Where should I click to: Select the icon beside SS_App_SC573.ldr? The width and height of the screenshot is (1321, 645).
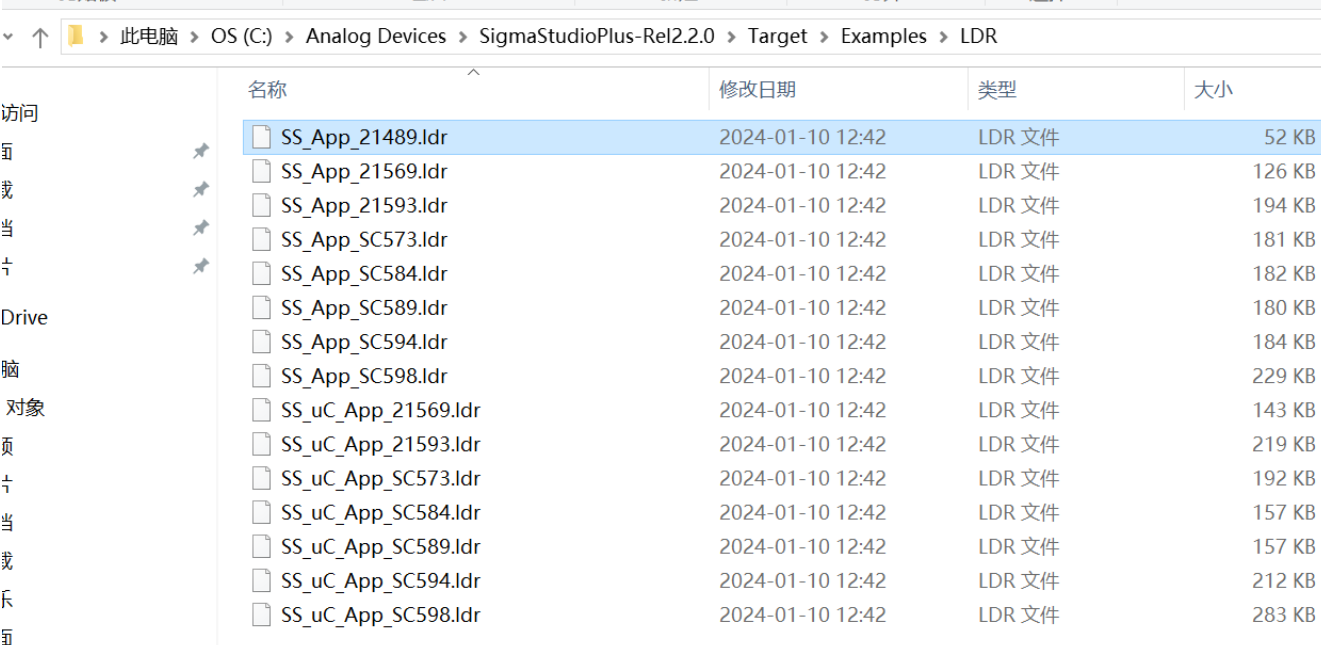click(x=262, y=239)
